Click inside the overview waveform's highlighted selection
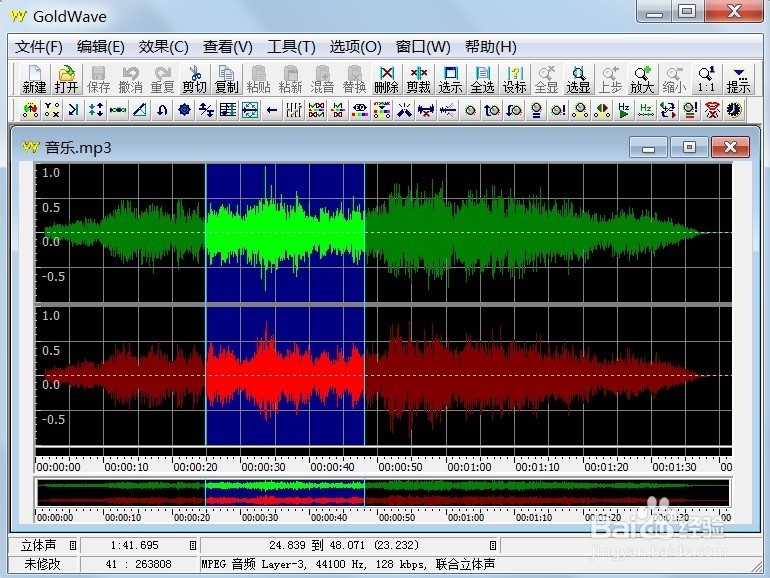Image resolution: width=770 pixels, height=578 pixels. tap(285, 493)
